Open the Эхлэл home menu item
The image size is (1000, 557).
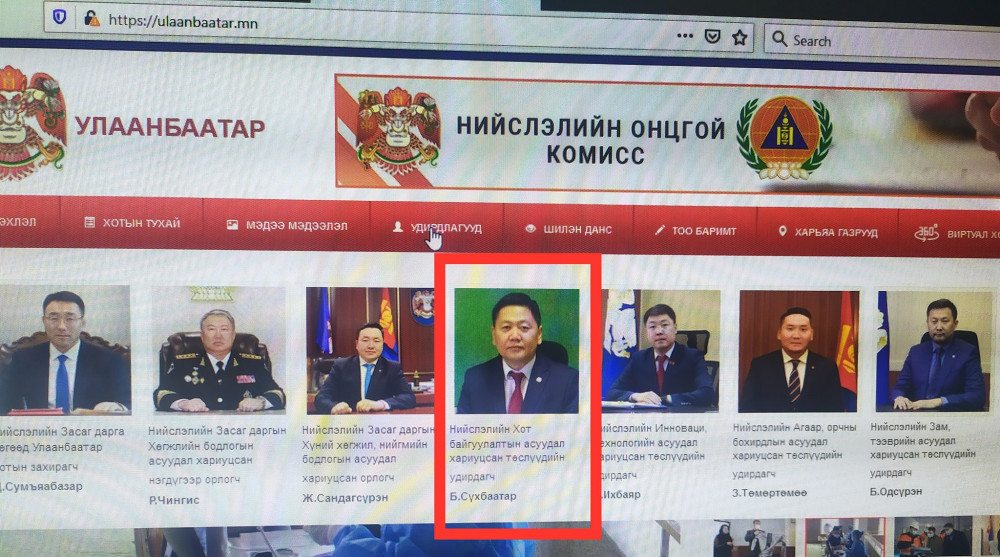click(18, 222)
